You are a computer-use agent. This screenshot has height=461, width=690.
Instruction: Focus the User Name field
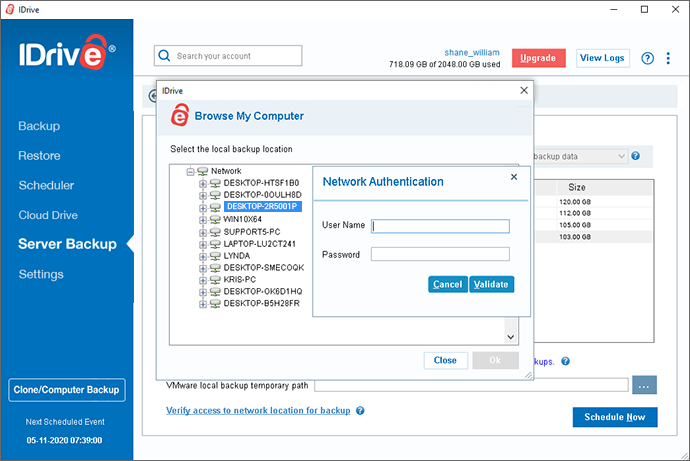[440, 226]
